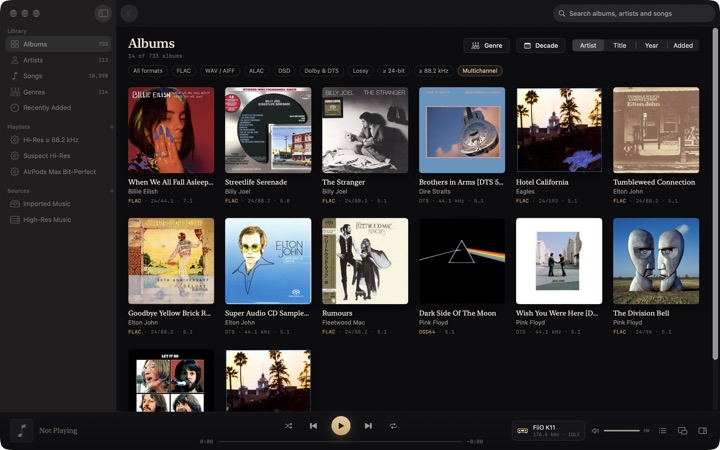The height and width of the screenshot is (450, 720).
Task: Click the 'Dire Straits' artist name
Action: [x=434, y=191]
